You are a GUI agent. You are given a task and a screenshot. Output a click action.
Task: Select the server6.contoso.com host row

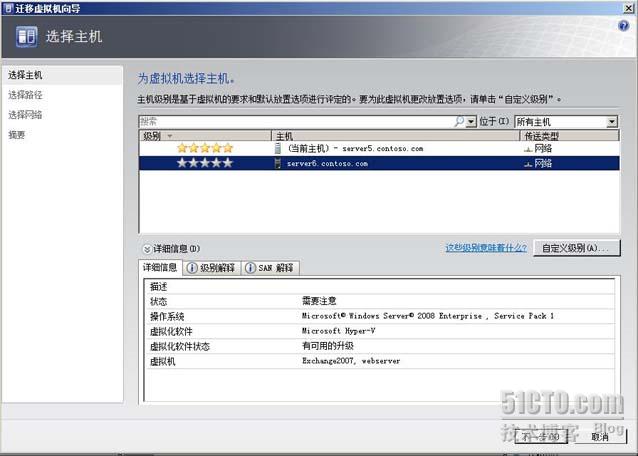coord(379,163)
